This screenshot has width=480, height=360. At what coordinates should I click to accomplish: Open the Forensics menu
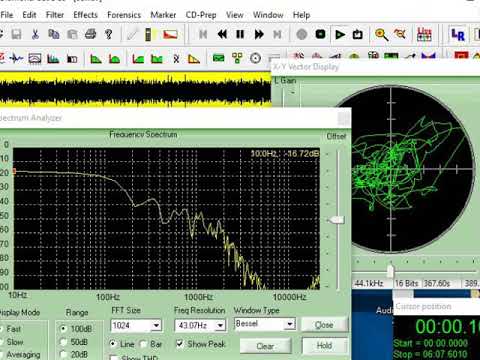click(124, 15)
